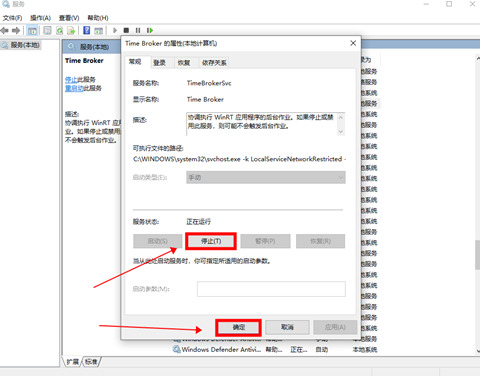
Task: Click the 自动 startup type cell in the Defender row
Action: (322, 349)
